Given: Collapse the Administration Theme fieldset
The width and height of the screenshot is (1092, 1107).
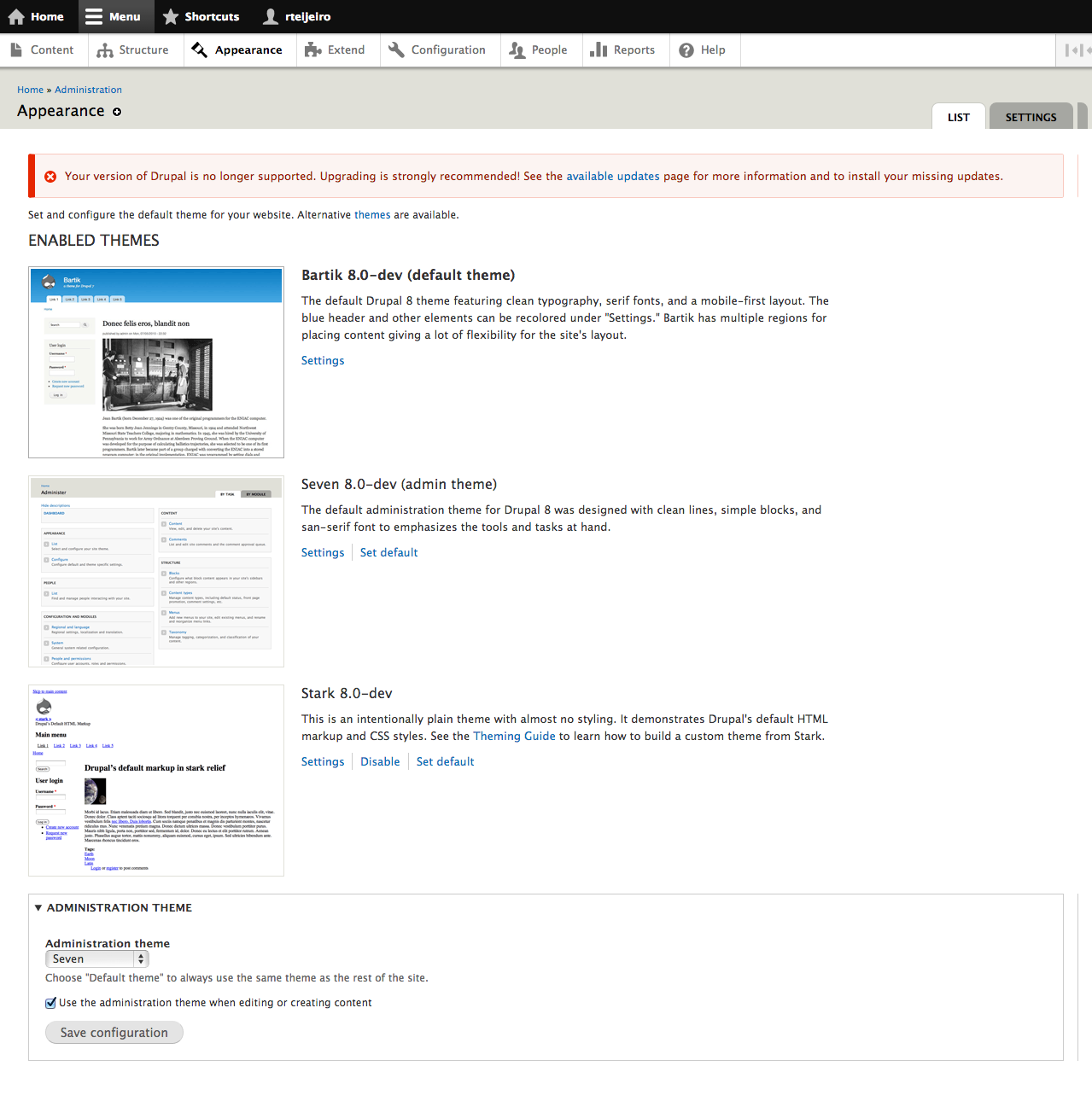Looking at the screenshot, I should [x=38, y=908].
